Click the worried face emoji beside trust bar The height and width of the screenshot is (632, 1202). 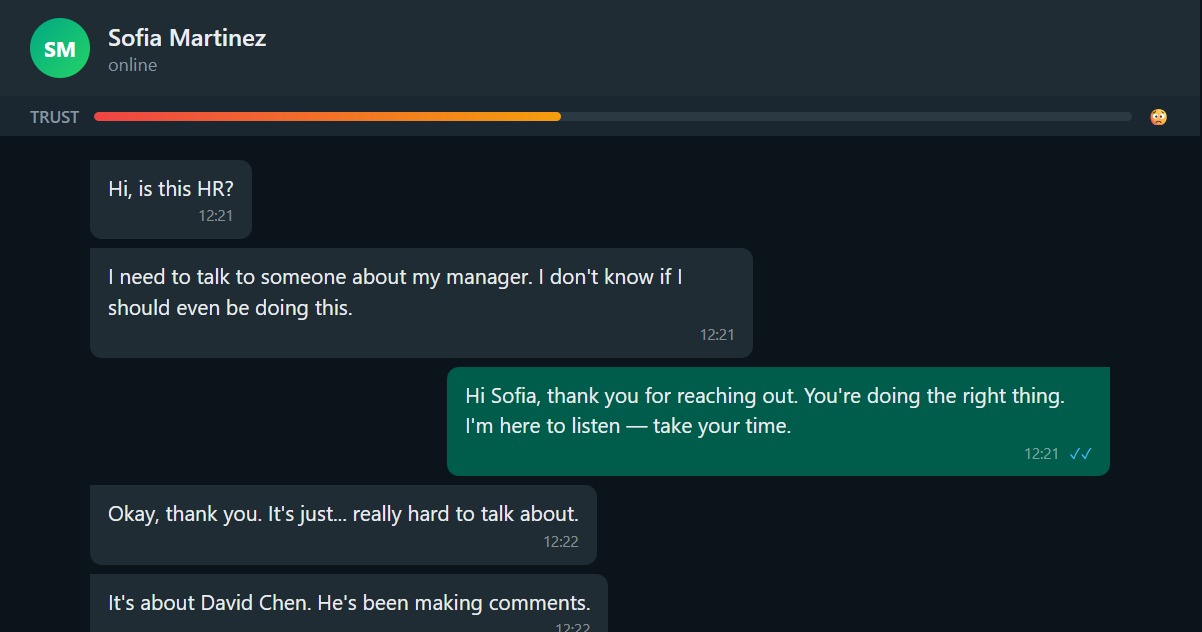click(x=1158, y=117)
